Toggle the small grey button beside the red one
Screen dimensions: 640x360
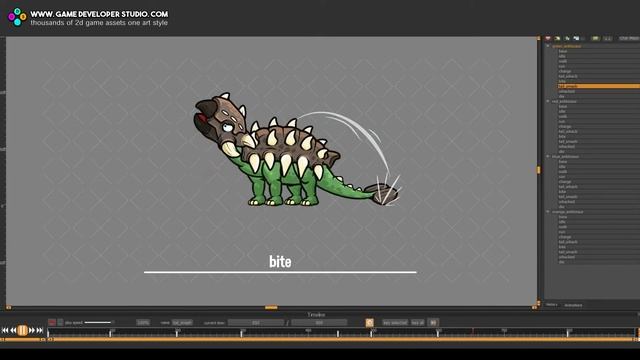60,322
